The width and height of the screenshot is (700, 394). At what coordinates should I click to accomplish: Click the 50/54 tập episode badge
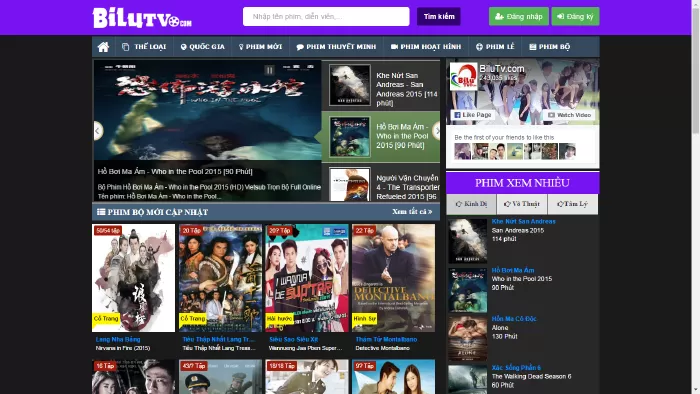[x=108, y=231]
